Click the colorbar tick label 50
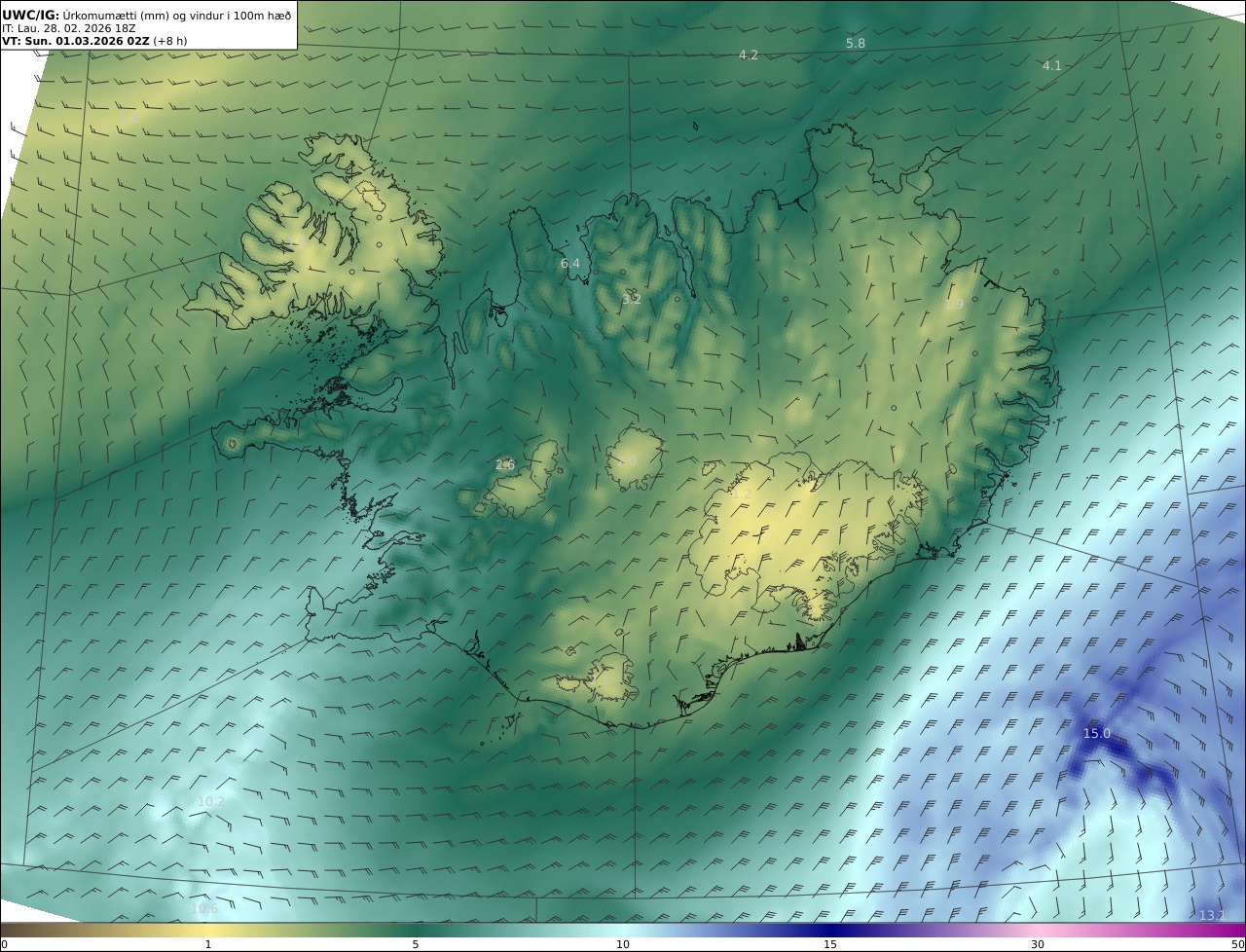This screenshot has width=1246, height=952. 1238,944
